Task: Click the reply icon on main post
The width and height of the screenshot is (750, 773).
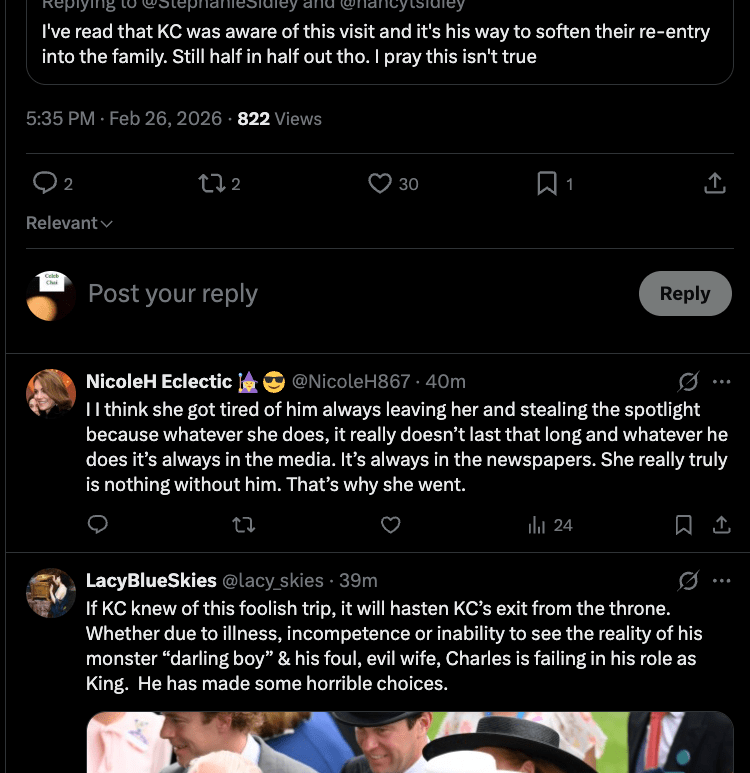Action: 45,183
